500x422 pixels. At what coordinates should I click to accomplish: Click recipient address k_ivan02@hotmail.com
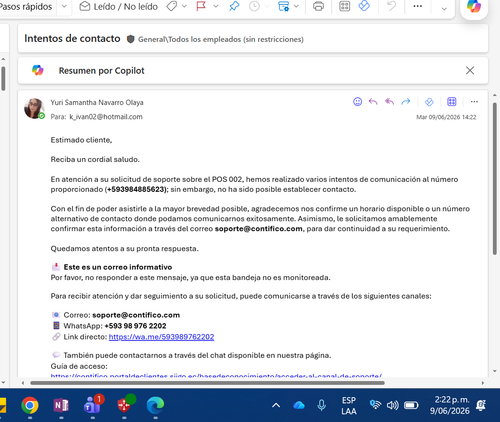pyautogui.click(x=106, y=117)
